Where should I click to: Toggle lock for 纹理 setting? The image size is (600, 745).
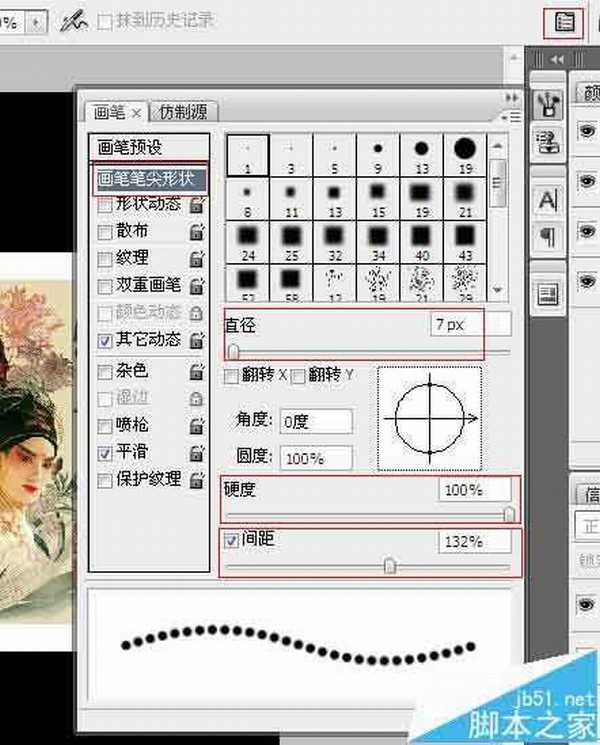(x=197, y=259)
